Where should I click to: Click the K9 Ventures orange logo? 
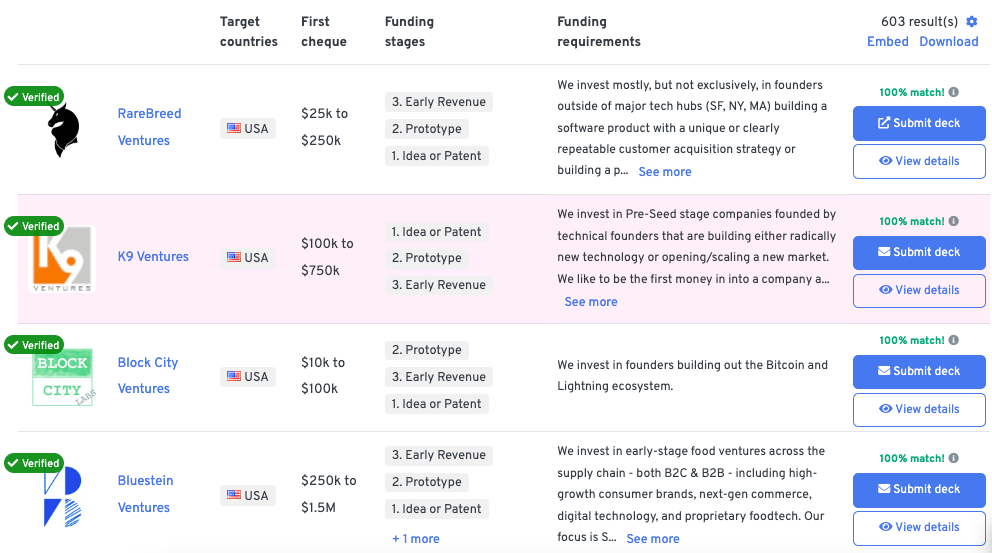[62, 259]
